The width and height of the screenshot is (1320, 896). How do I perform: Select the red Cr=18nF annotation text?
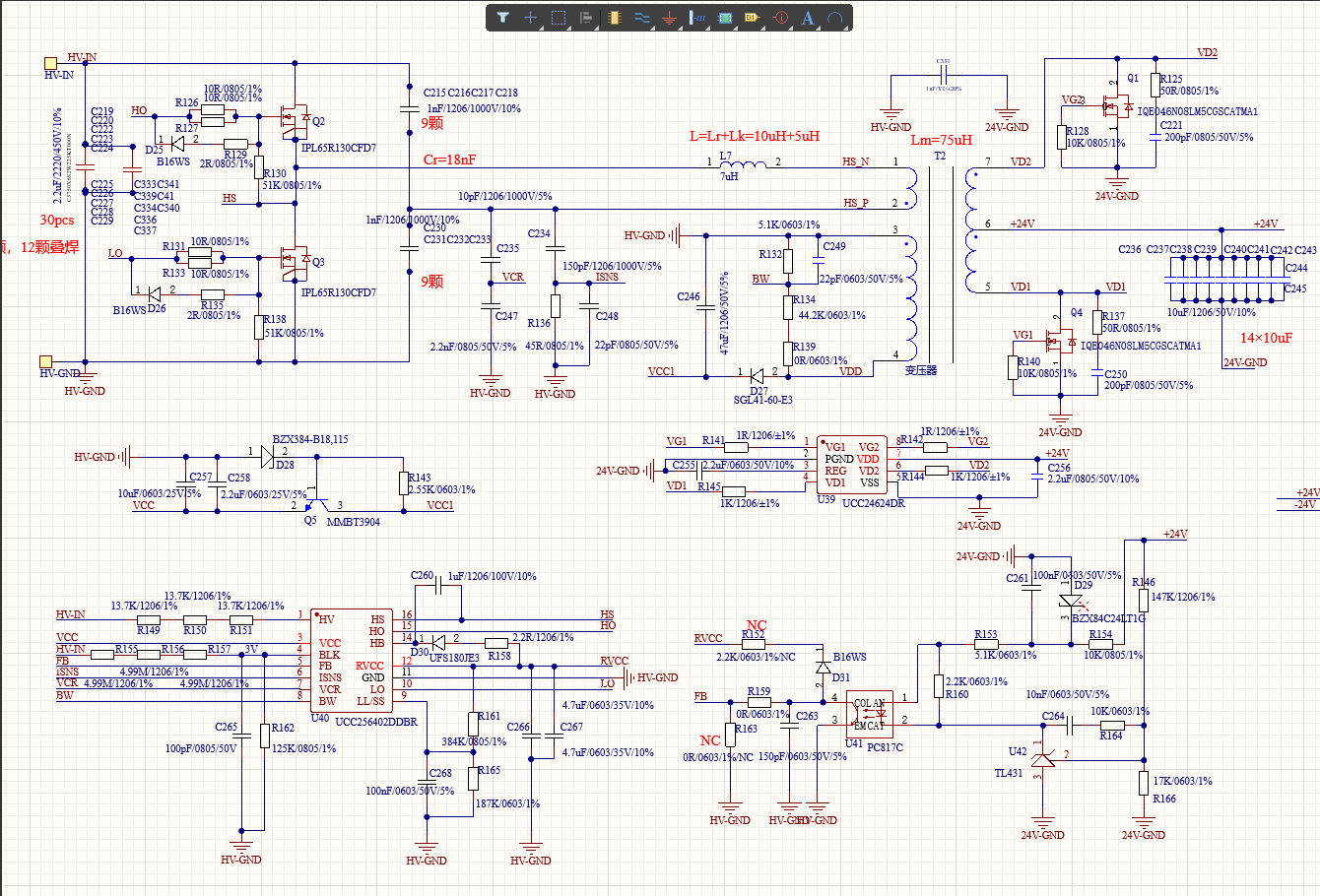point(450,160)
